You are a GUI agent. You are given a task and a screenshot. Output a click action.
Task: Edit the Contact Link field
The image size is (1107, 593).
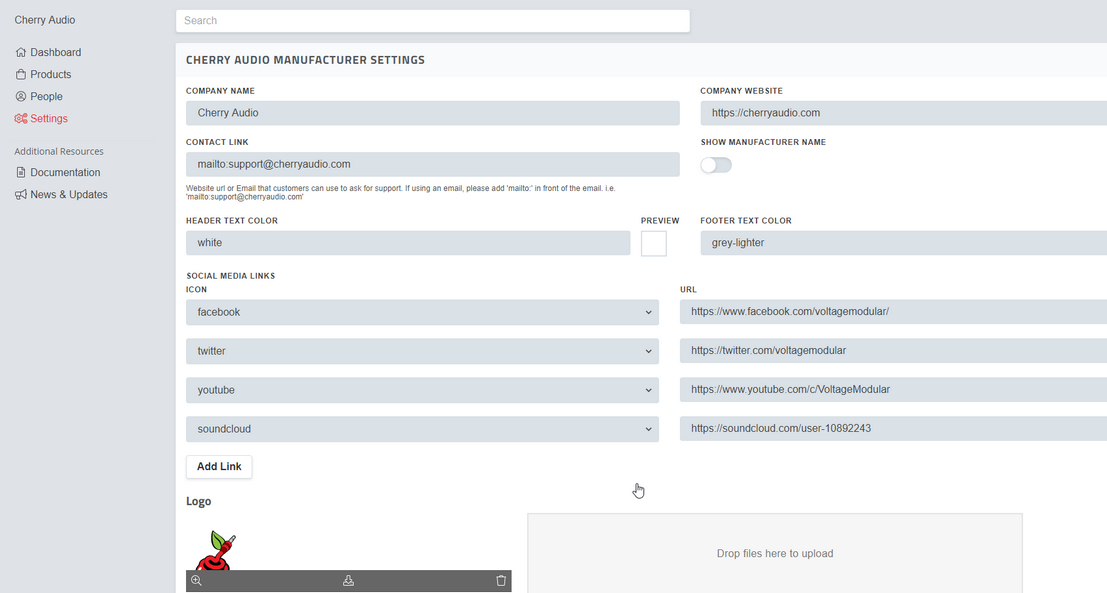433,164
